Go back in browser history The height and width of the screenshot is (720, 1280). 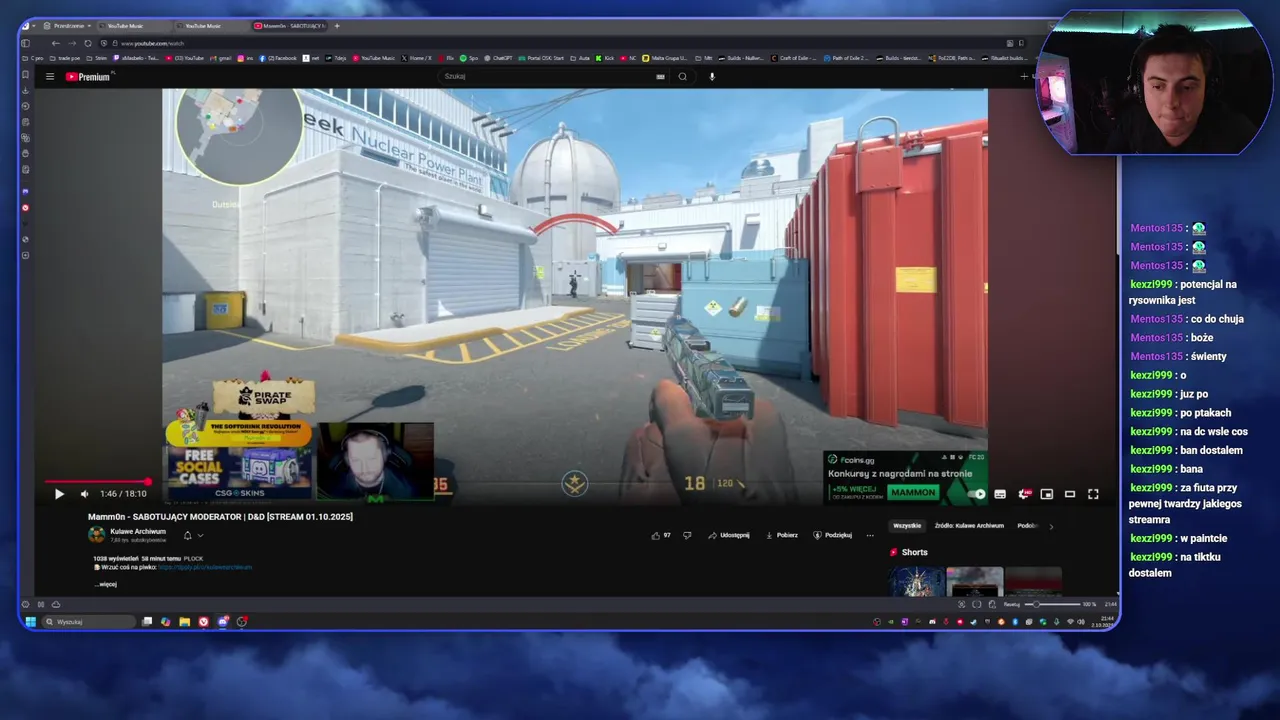click(x=55, y=43)
